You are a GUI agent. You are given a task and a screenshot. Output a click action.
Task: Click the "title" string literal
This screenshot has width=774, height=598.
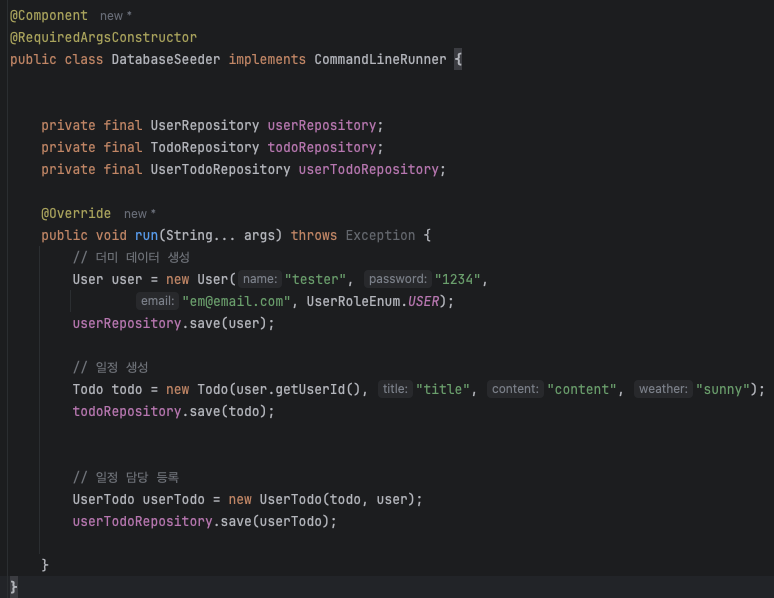442,389
